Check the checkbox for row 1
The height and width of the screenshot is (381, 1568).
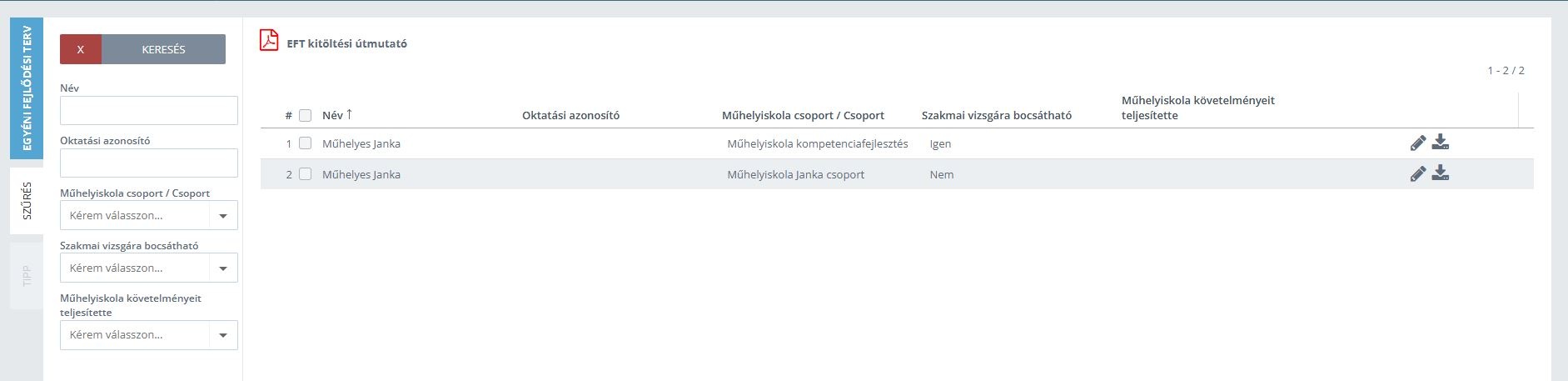click(306, 143)
